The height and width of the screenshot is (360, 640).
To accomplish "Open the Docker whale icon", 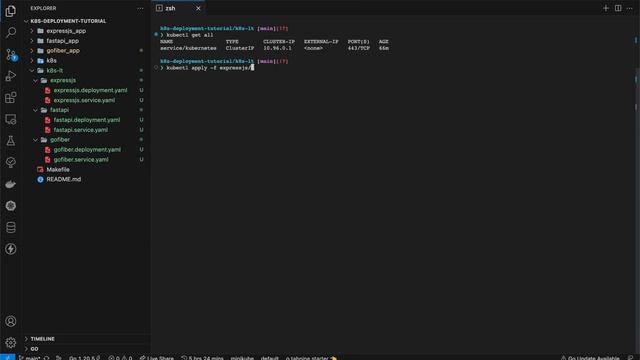I will (11, 184).
